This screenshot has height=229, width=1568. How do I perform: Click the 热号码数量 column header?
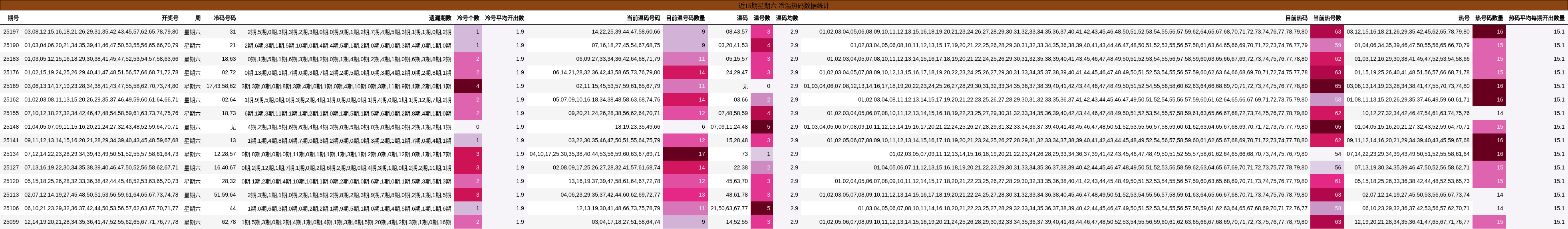pyautogui.click(x=1489, y=18)
